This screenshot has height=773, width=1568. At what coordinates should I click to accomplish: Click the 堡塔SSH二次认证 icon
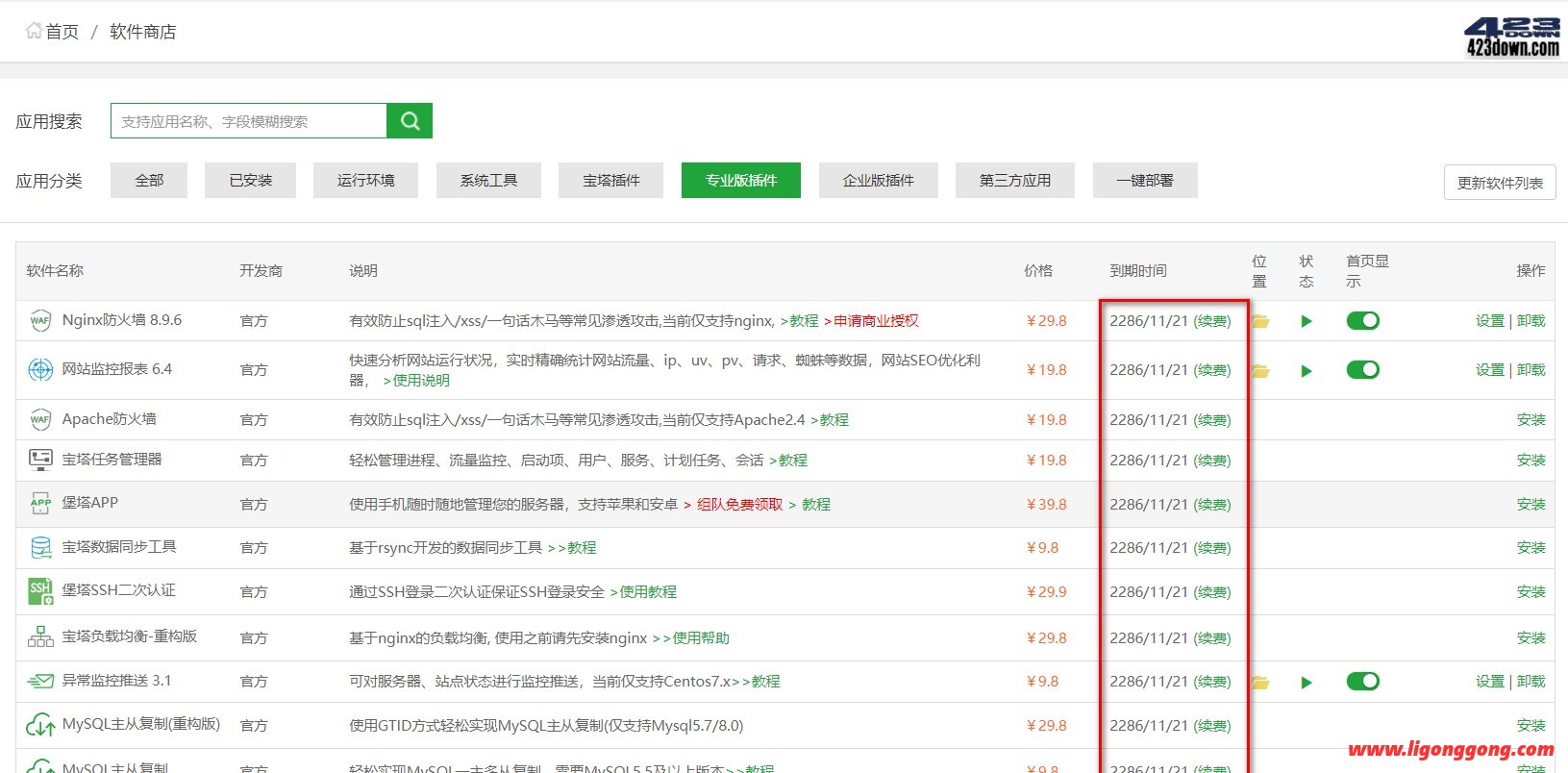(40, 591)
